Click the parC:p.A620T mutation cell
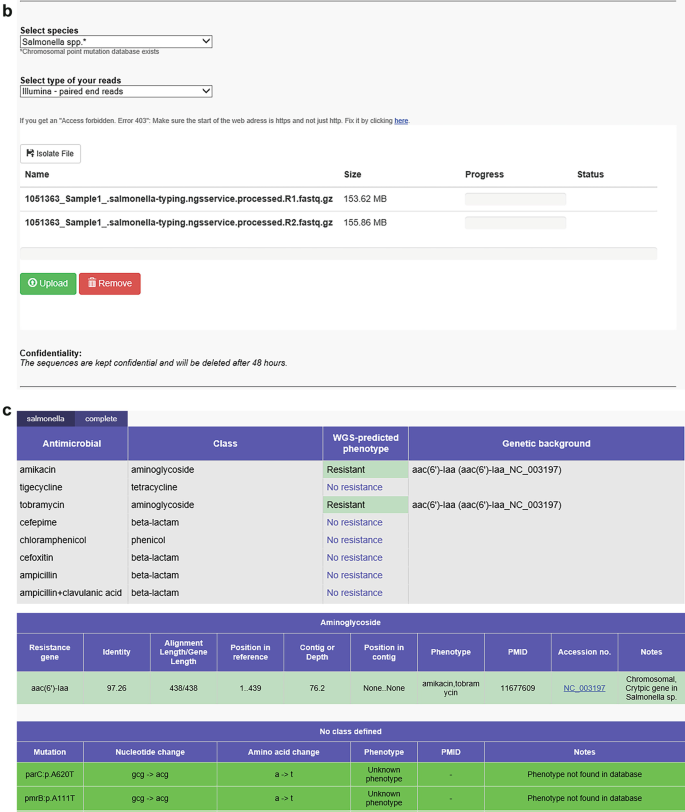The image size is (685, 812). (x=50, y=774)
